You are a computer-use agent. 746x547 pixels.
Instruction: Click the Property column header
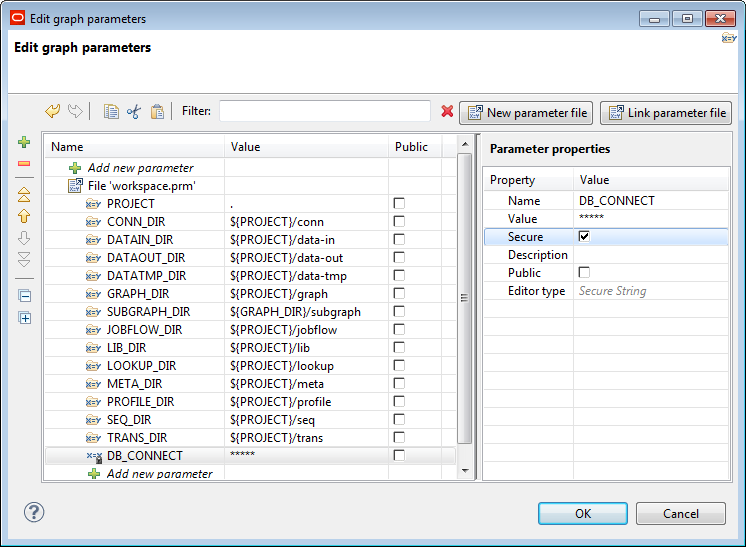click(x=529, y=180)
